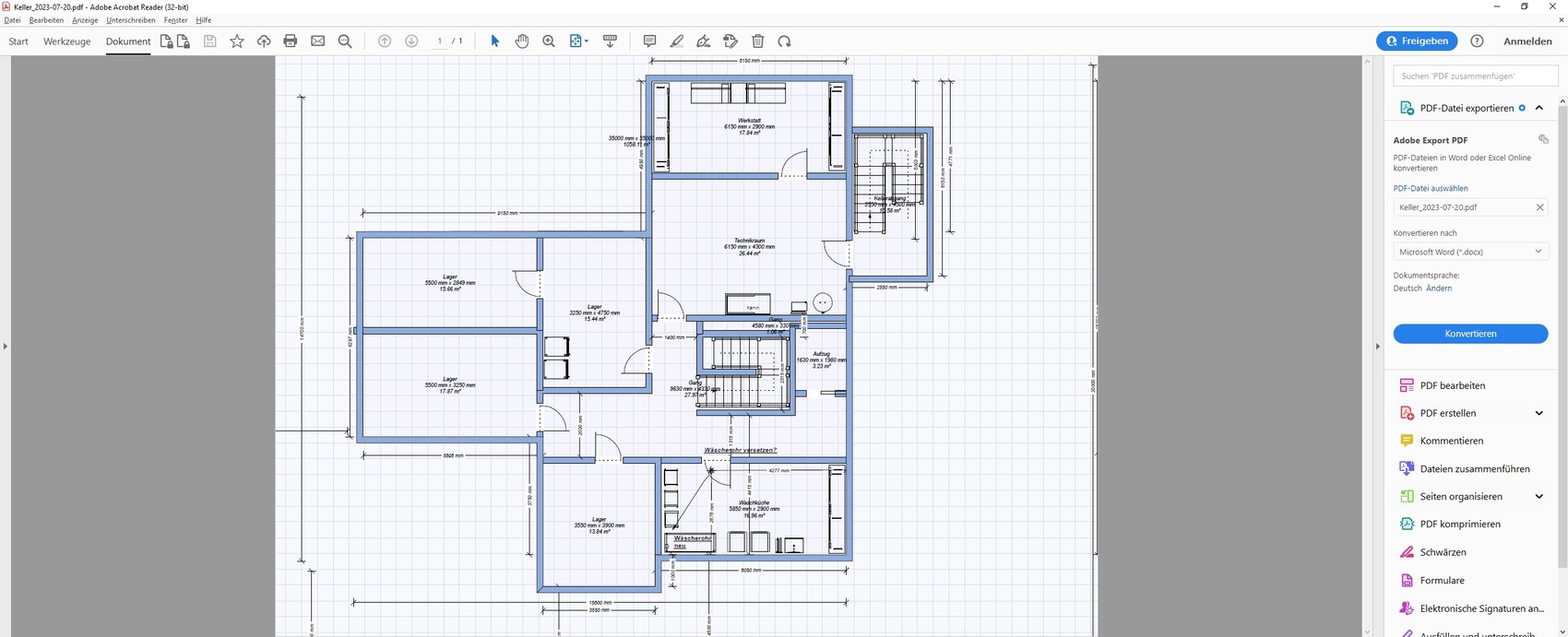
Task: Select the Hand pan tool
Action: (x=522, y=41)
